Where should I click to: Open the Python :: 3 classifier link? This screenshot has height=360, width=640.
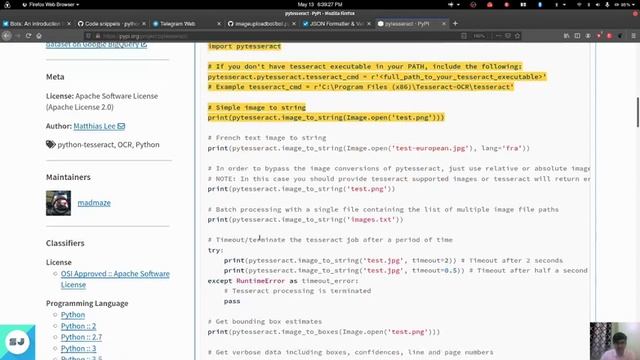[x=78, y=349]
